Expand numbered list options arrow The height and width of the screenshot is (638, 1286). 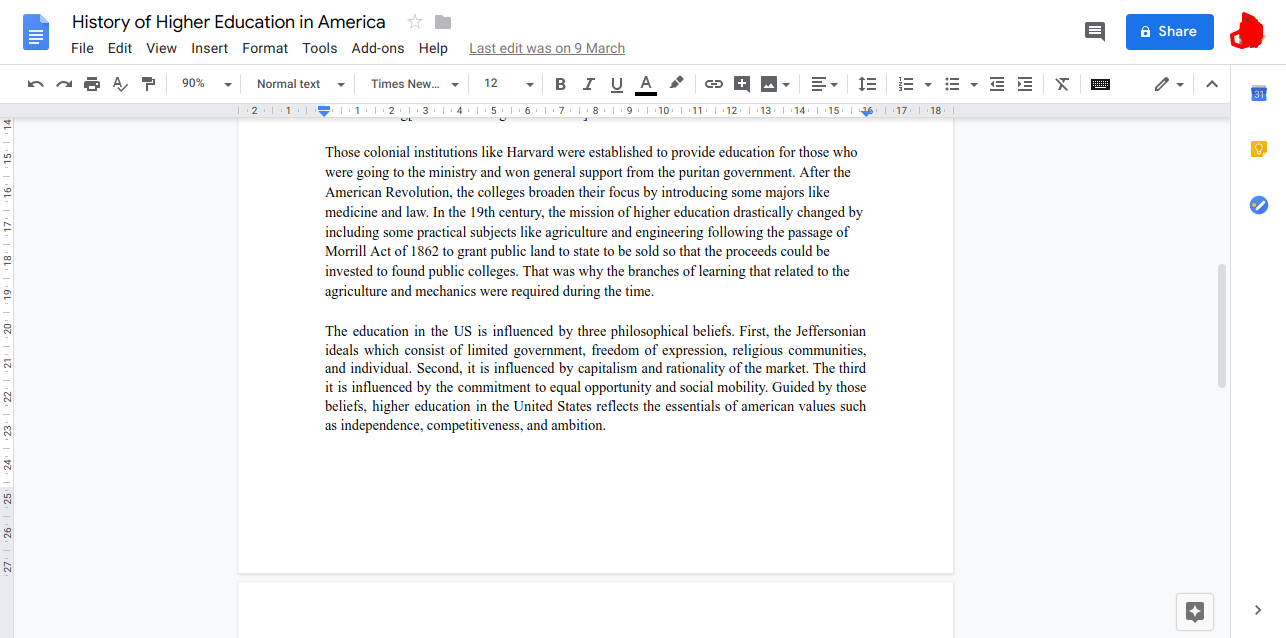[x=928, y=84]
